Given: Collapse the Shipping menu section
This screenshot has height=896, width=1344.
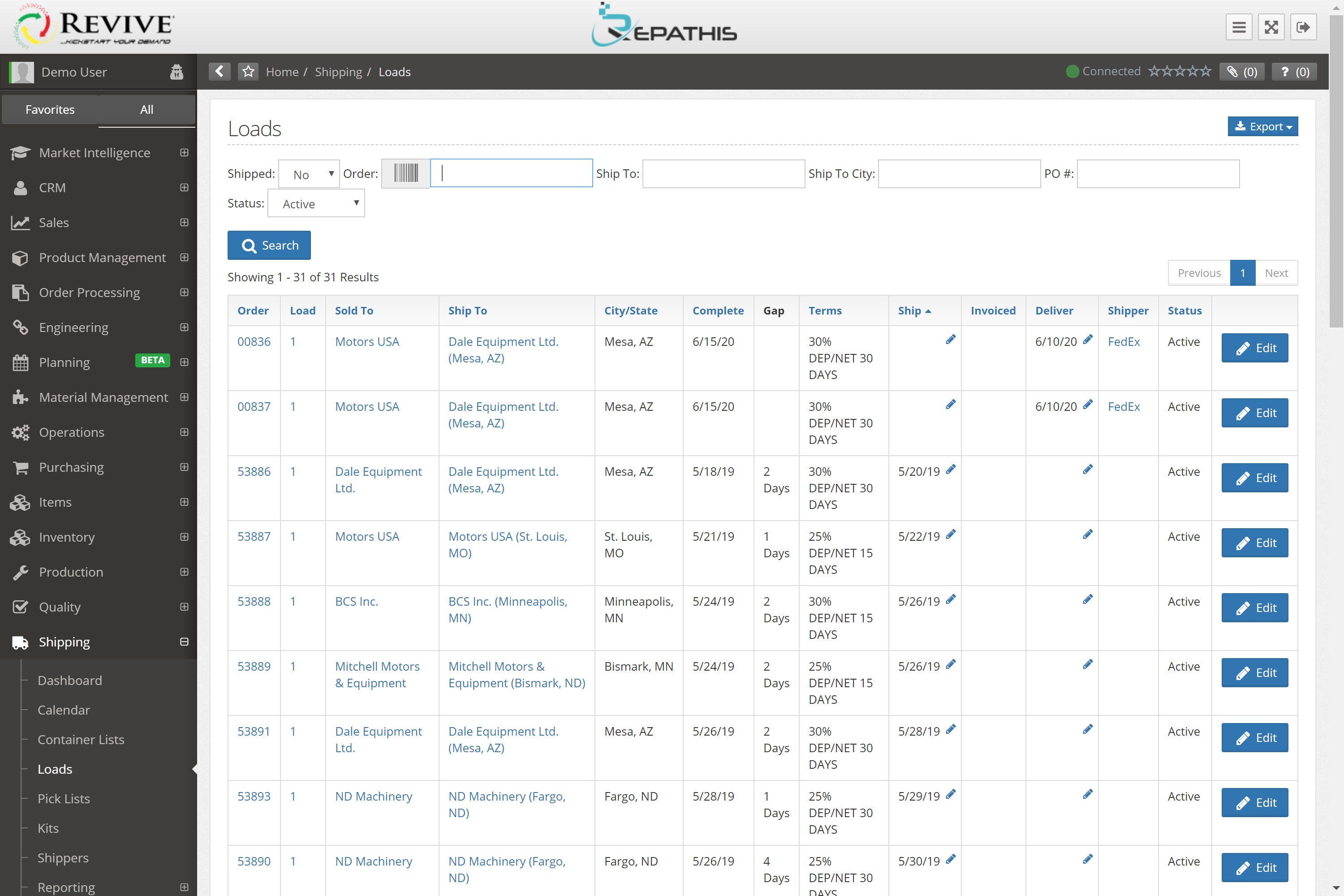Looking at the screenshot, I should 184,642.
